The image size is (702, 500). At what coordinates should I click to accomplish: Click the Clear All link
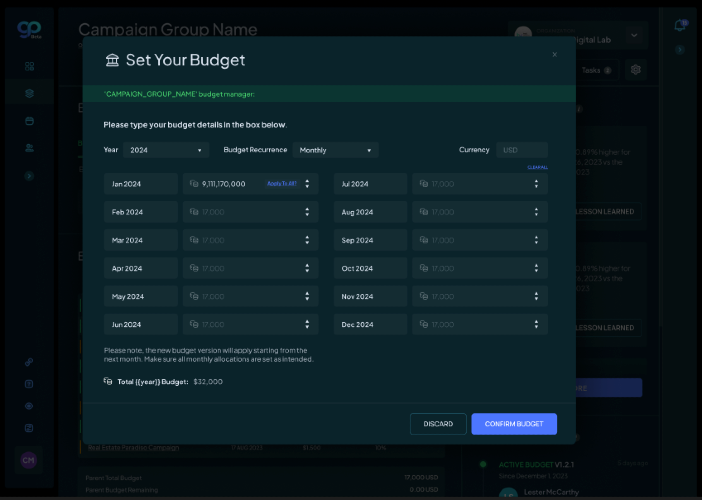pos(537,167)
